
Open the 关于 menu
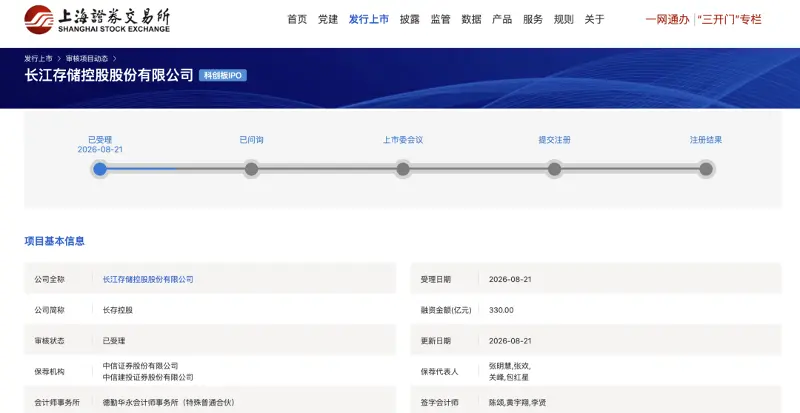click(594, 19)
